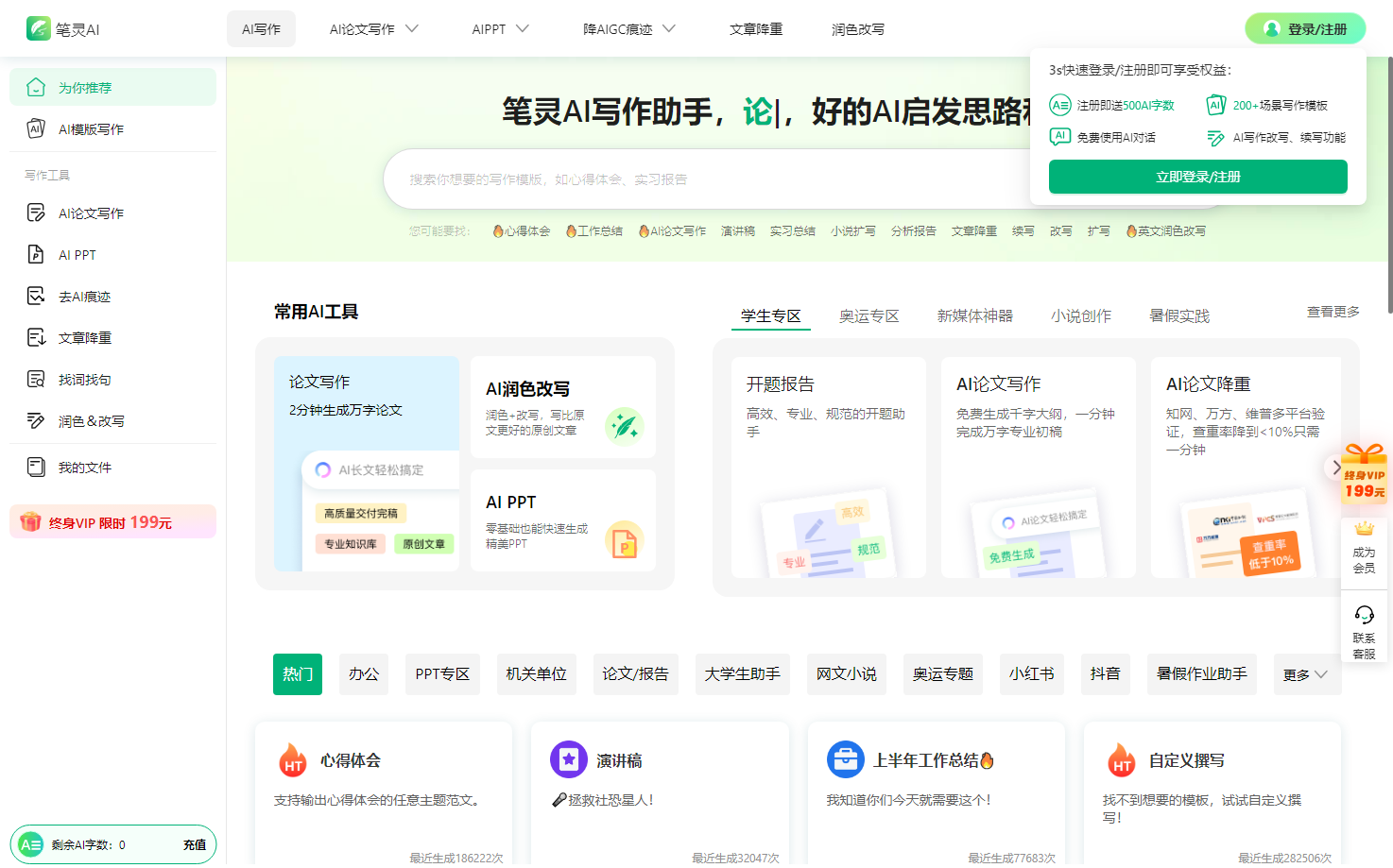Switch to the 暑假实践 tab
Viewport: 1393px width, 868px height.
(x=1179, y=315)
